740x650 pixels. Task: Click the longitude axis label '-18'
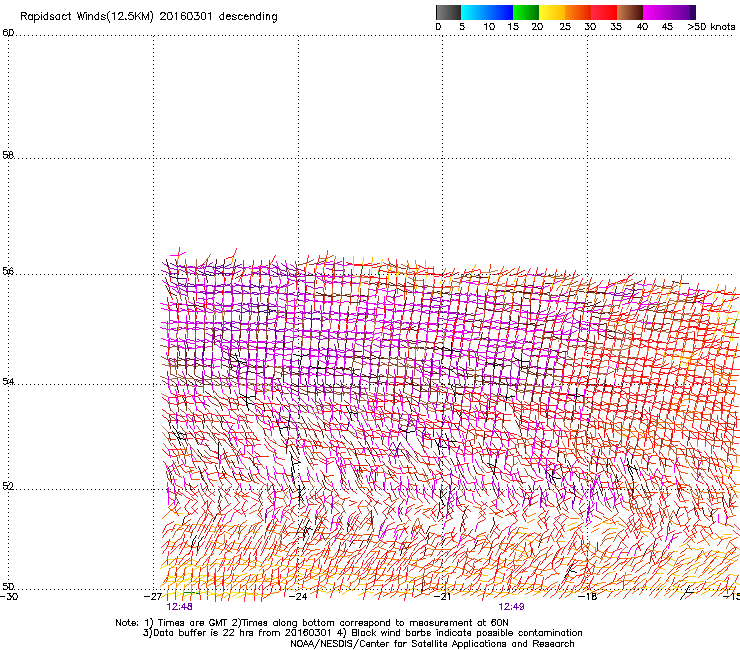(588, 597)
